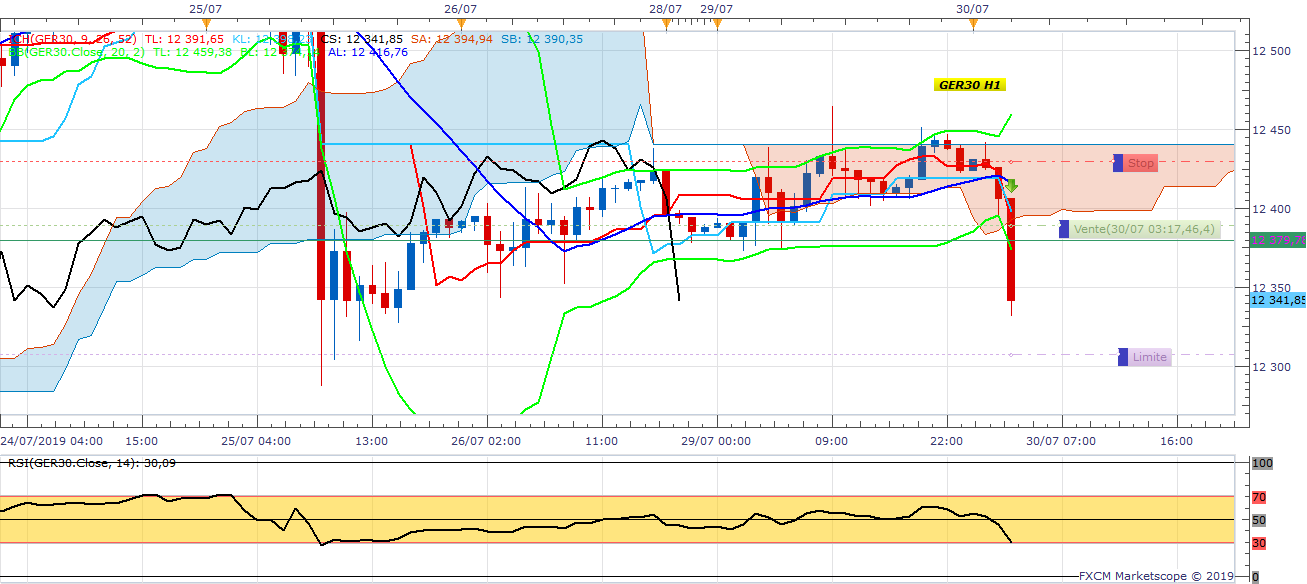Screen dimensions: 1307x584
Task: Select the red Stop order label
Action: pyautogui.click(x=1135, y=163)
